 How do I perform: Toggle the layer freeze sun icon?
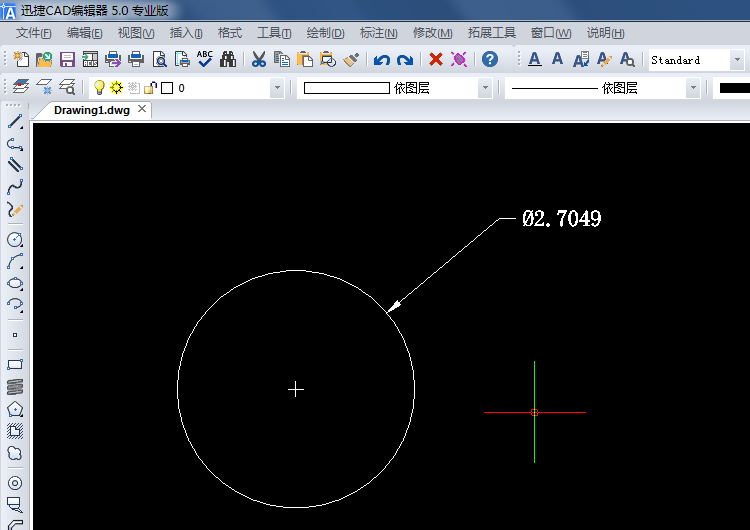click(x=116, y=88)
